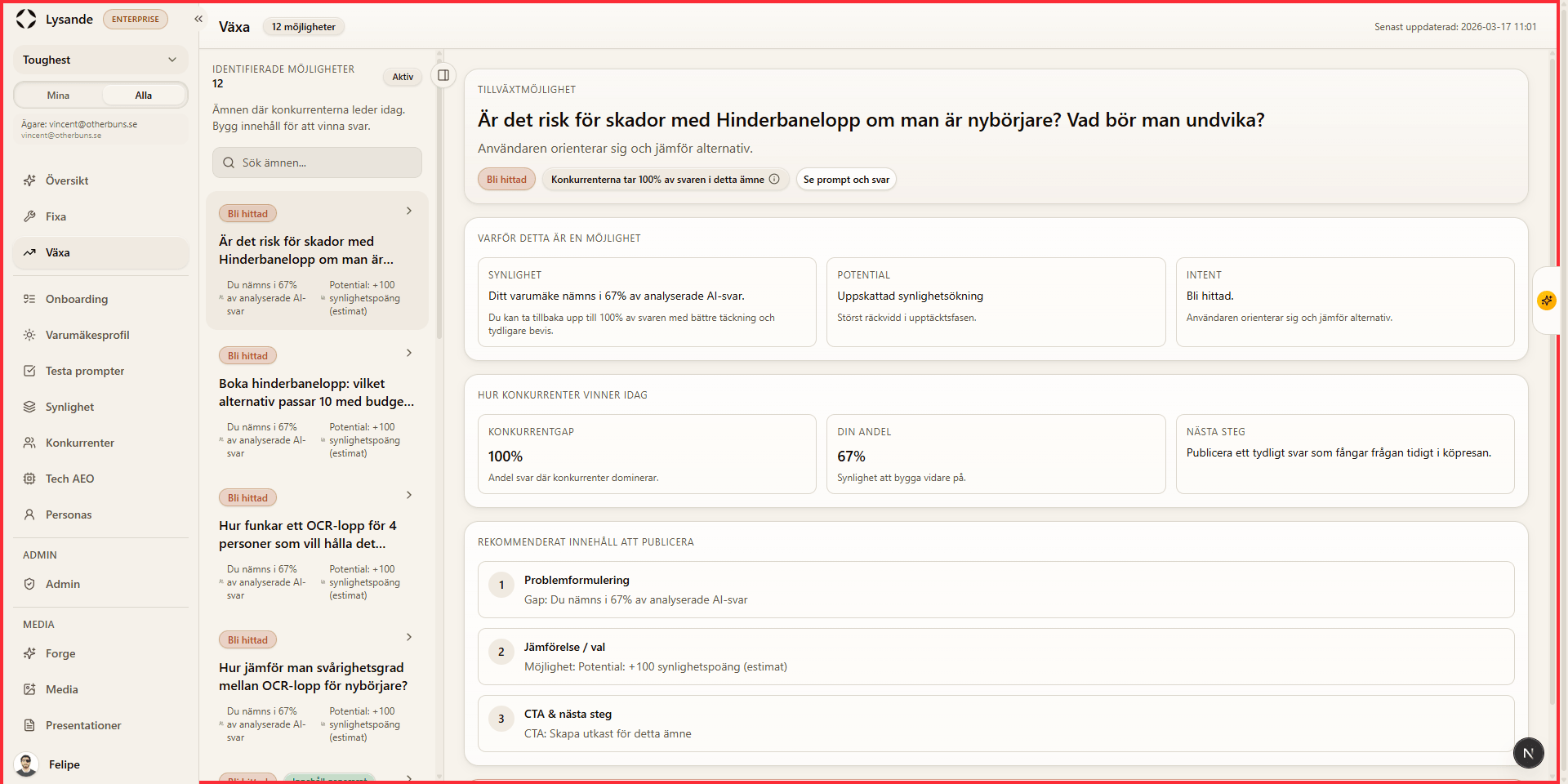Open Testa prompter via its checkbox icon

click(x=29, y=371)
